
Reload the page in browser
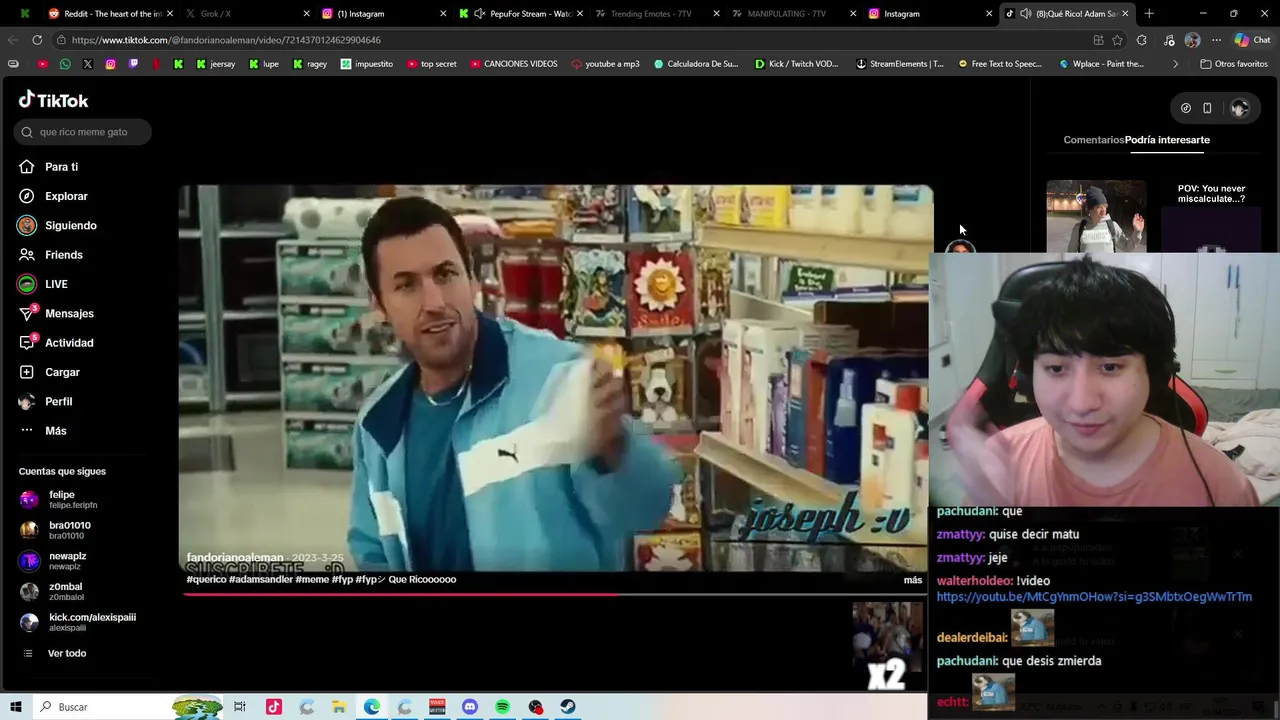37,40
